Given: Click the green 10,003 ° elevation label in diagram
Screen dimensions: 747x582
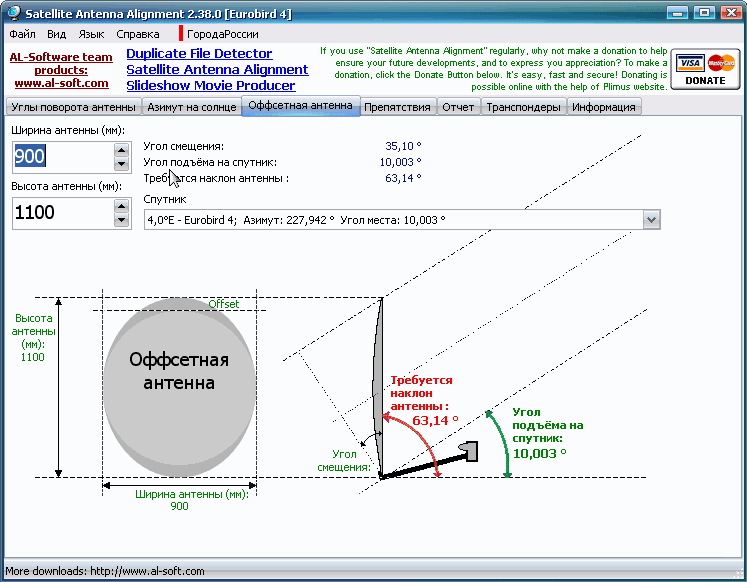Looking at the screenshot, I should [539, 453].
